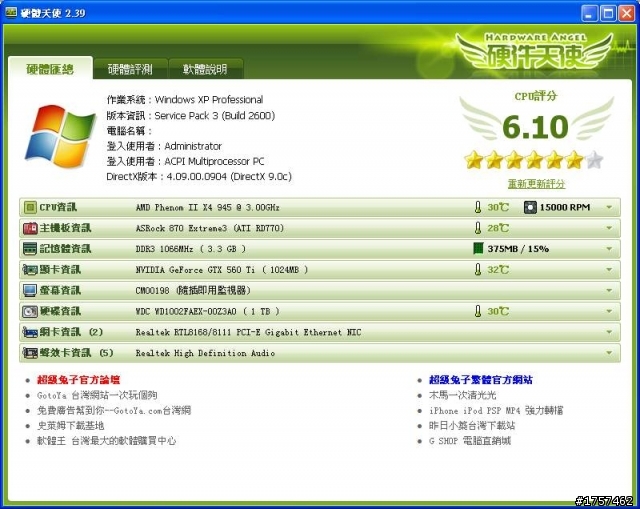Open the G SHOP 電腦直銷城 link
This screenshot has height=509, width=640.
point(470,441)
